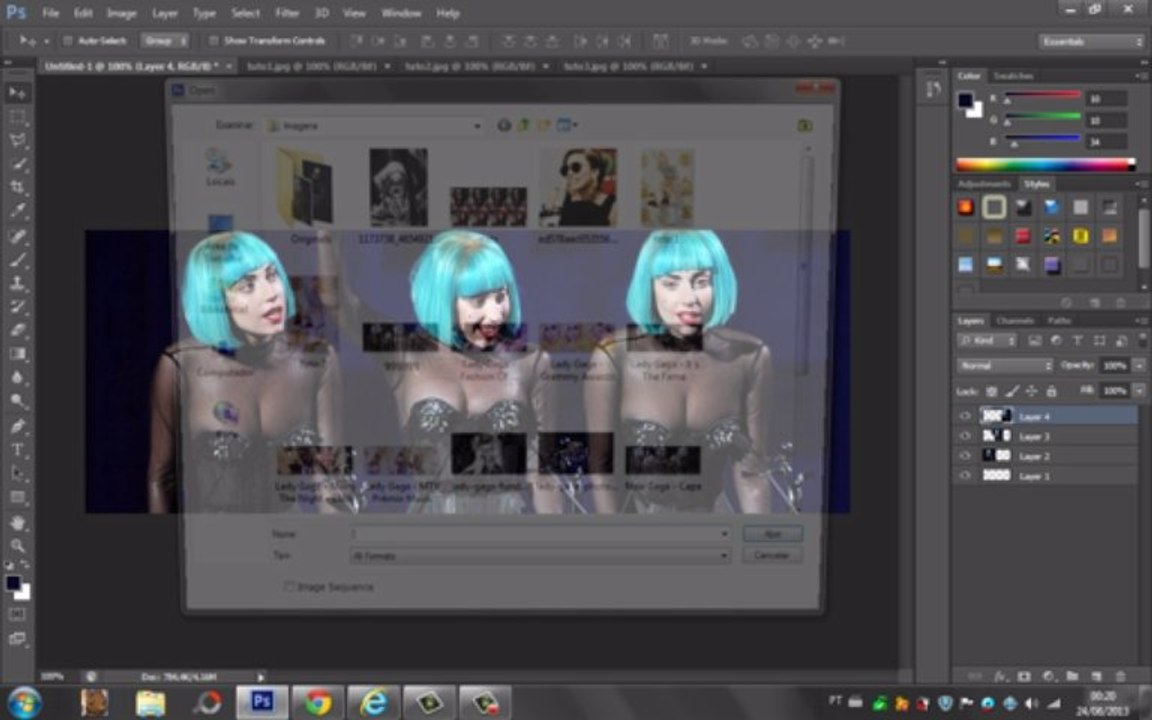The image size is (1152, 720).
Task: Open the File menu
Action: point(51,12)
